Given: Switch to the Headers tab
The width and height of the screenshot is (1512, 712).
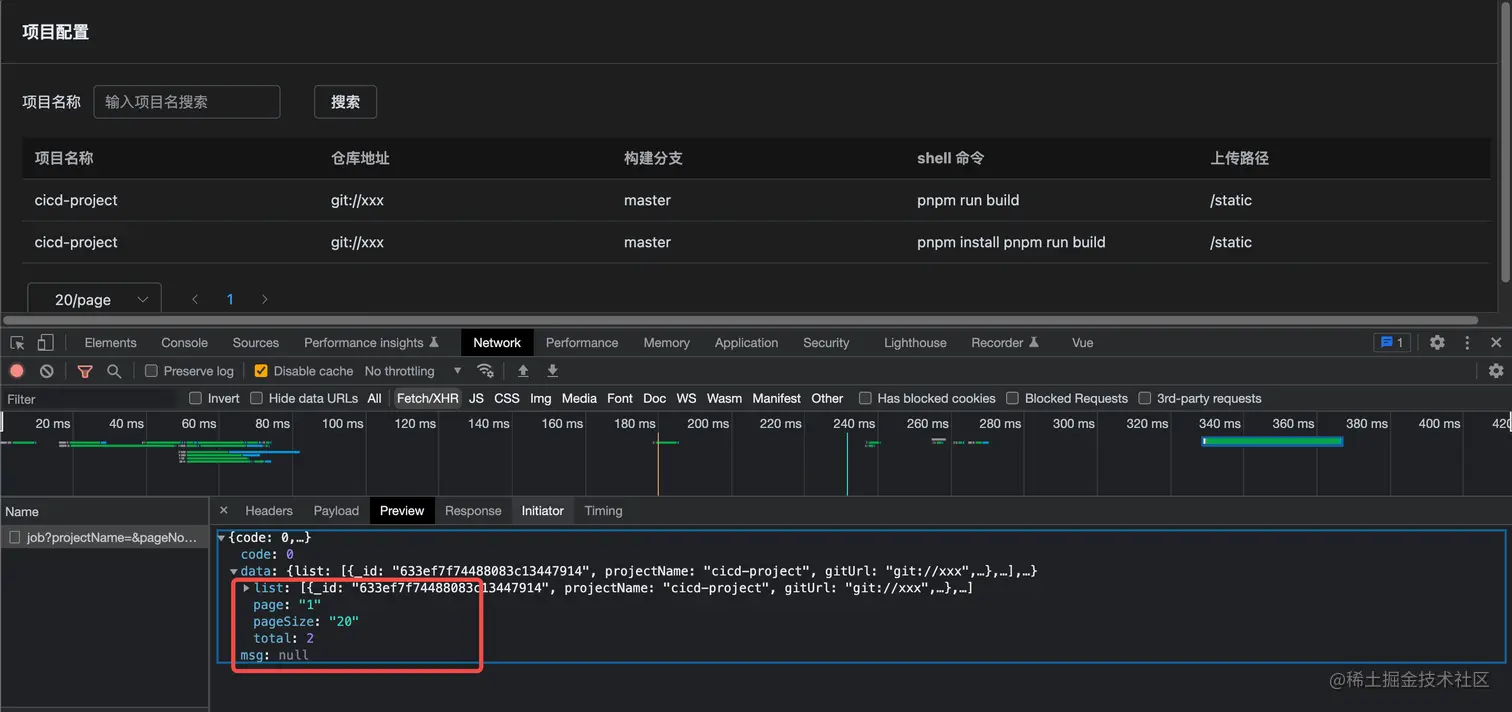Looking at the screenshot, I should (269, 510).
